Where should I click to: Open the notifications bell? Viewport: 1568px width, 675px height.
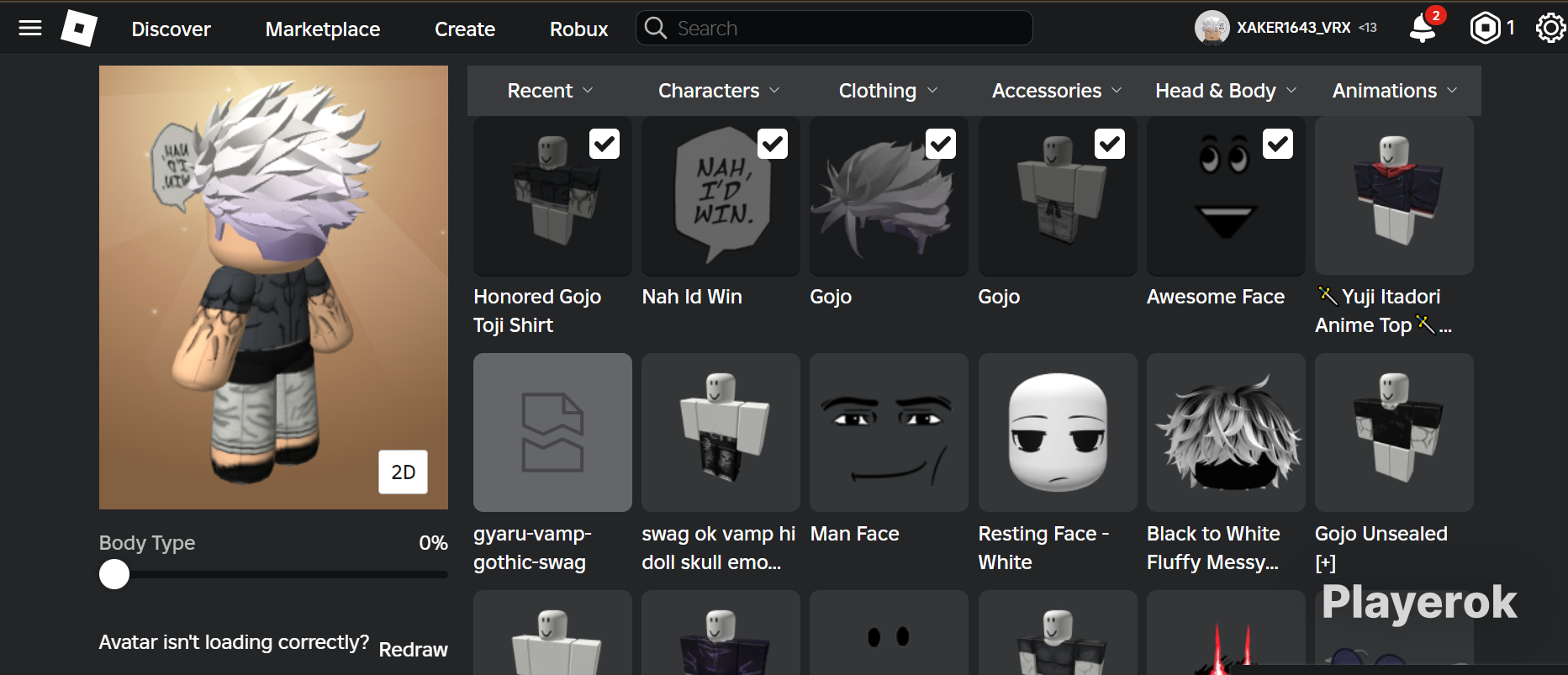1423,28
